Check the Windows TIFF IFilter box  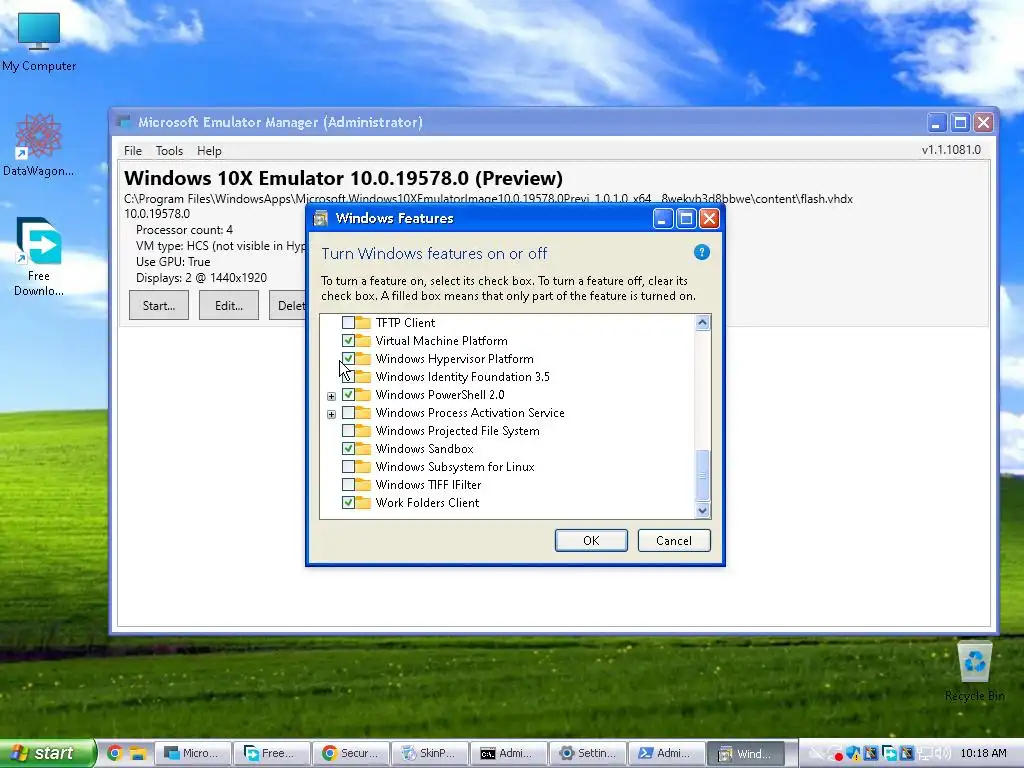click(x=348, y=485)
